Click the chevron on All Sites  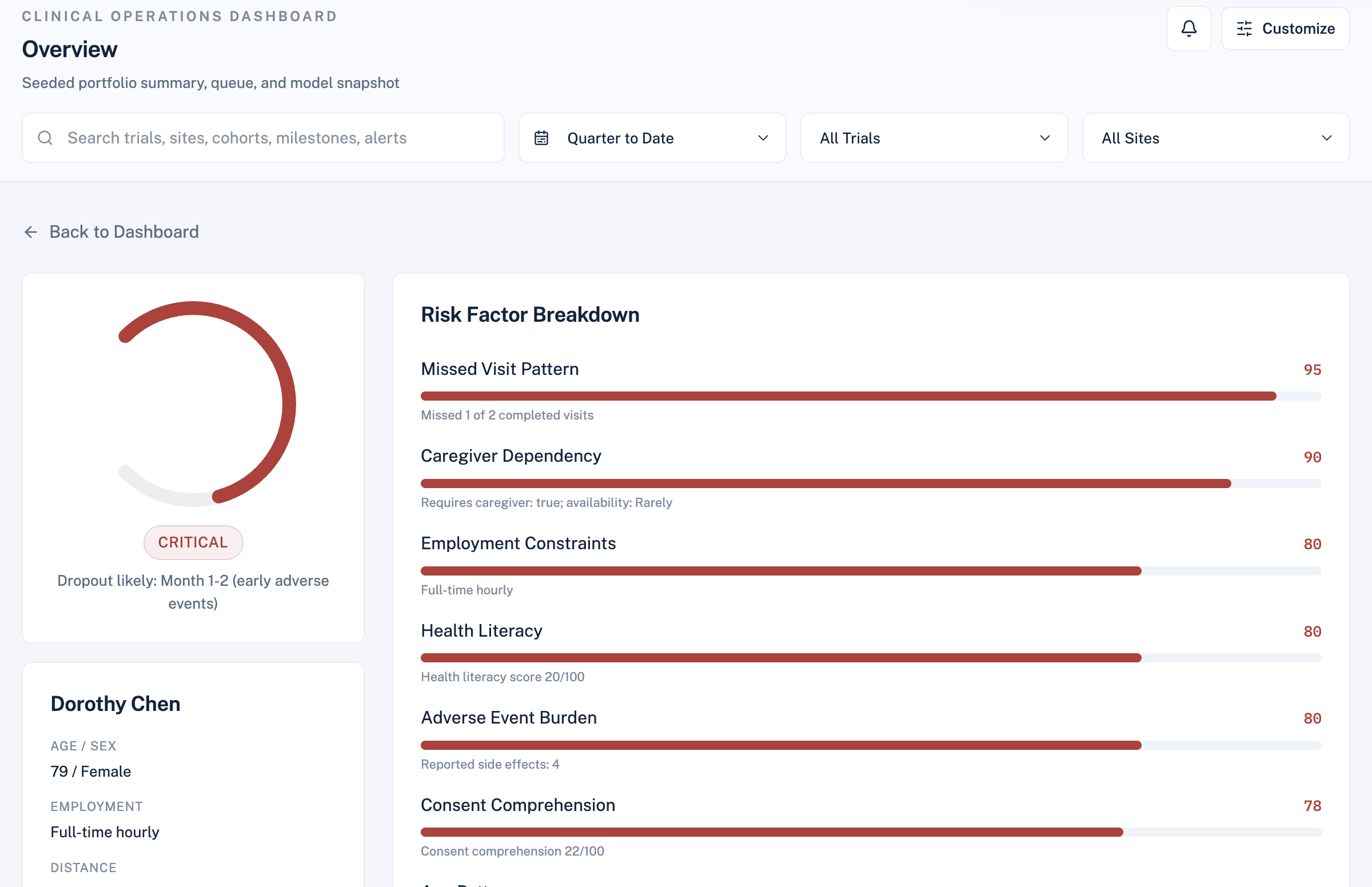(1326, 138)
